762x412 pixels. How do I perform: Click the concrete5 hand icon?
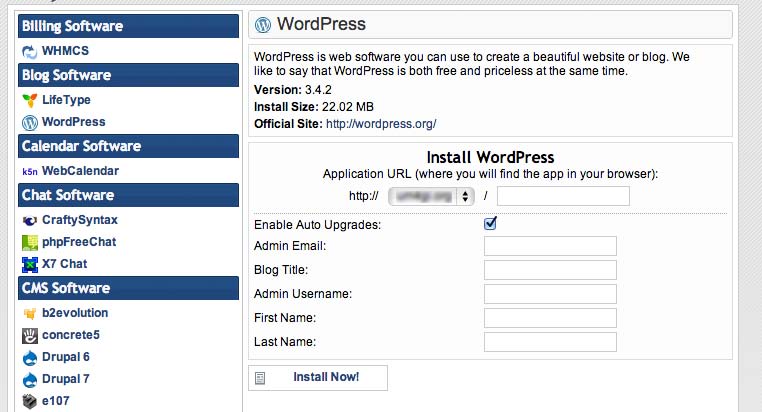coord(30,335)
